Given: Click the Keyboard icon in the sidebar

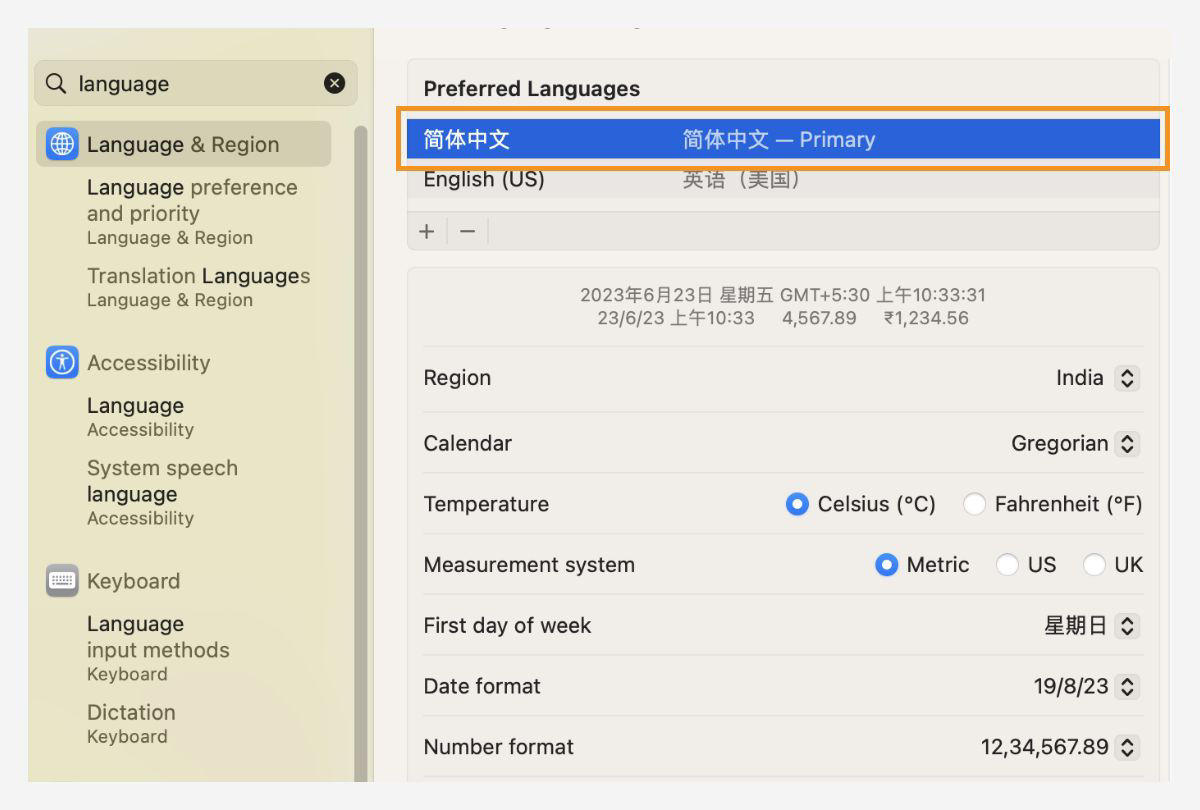Looking at the screenshot, I should coord(62,581).
